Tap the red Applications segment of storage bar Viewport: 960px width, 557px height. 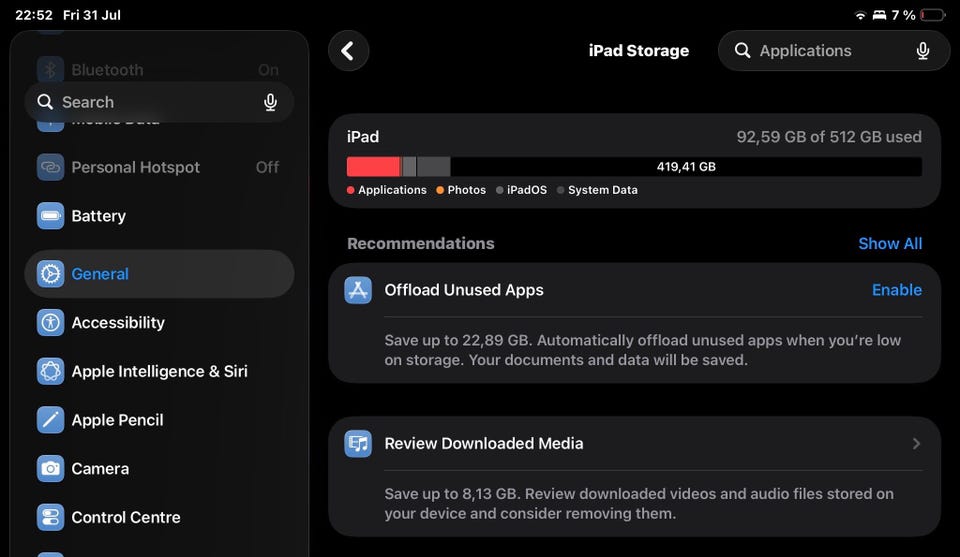[x=373, y=166]
